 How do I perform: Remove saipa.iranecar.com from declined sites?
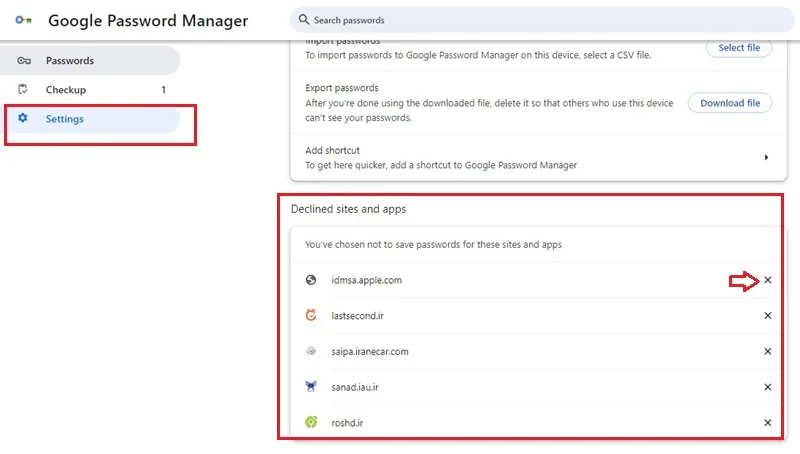click(x=767, y=351)
